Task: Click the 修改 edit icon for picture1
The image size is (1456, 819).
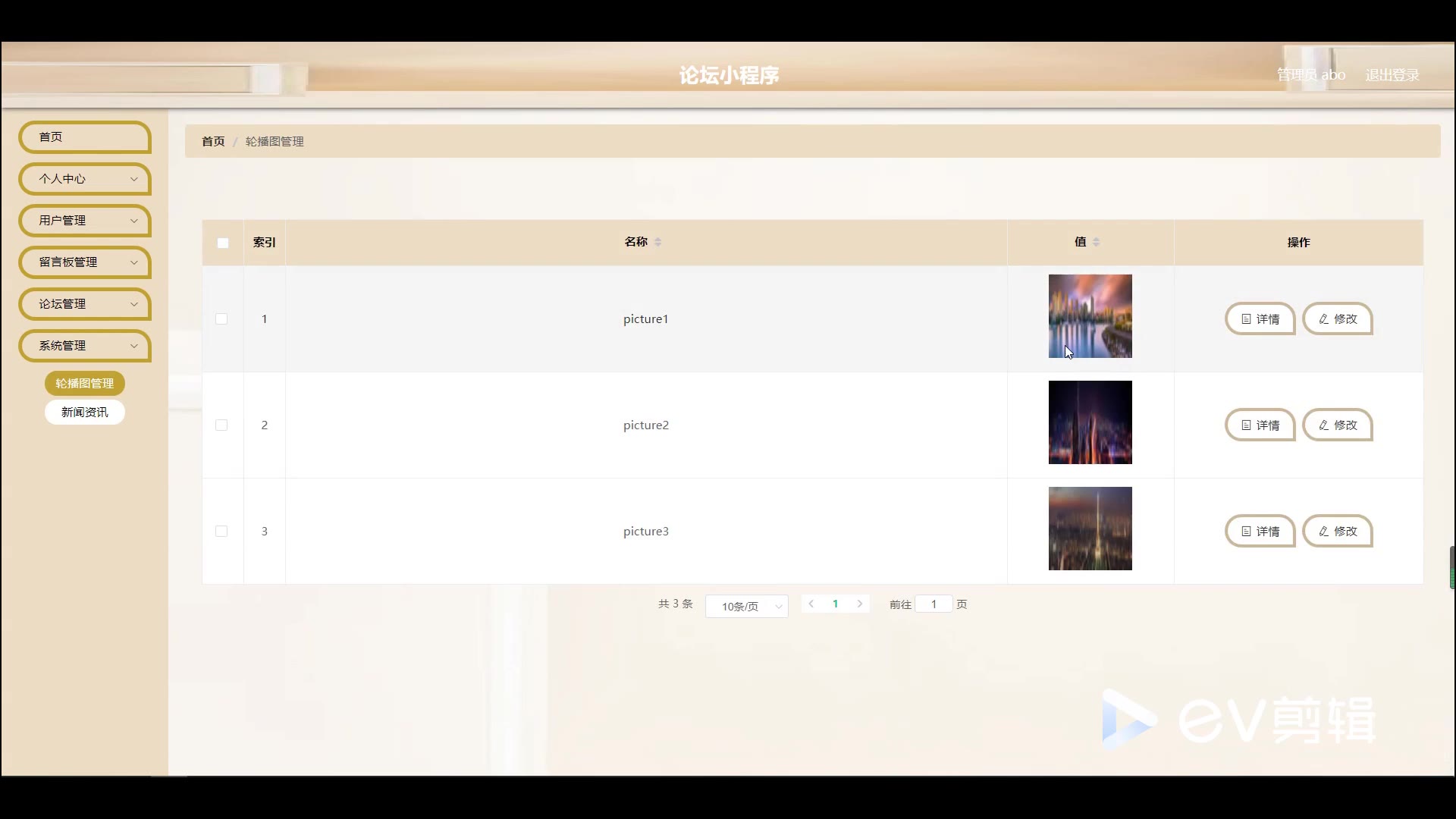Action: pyautogui.click(x=1337, y=319)
